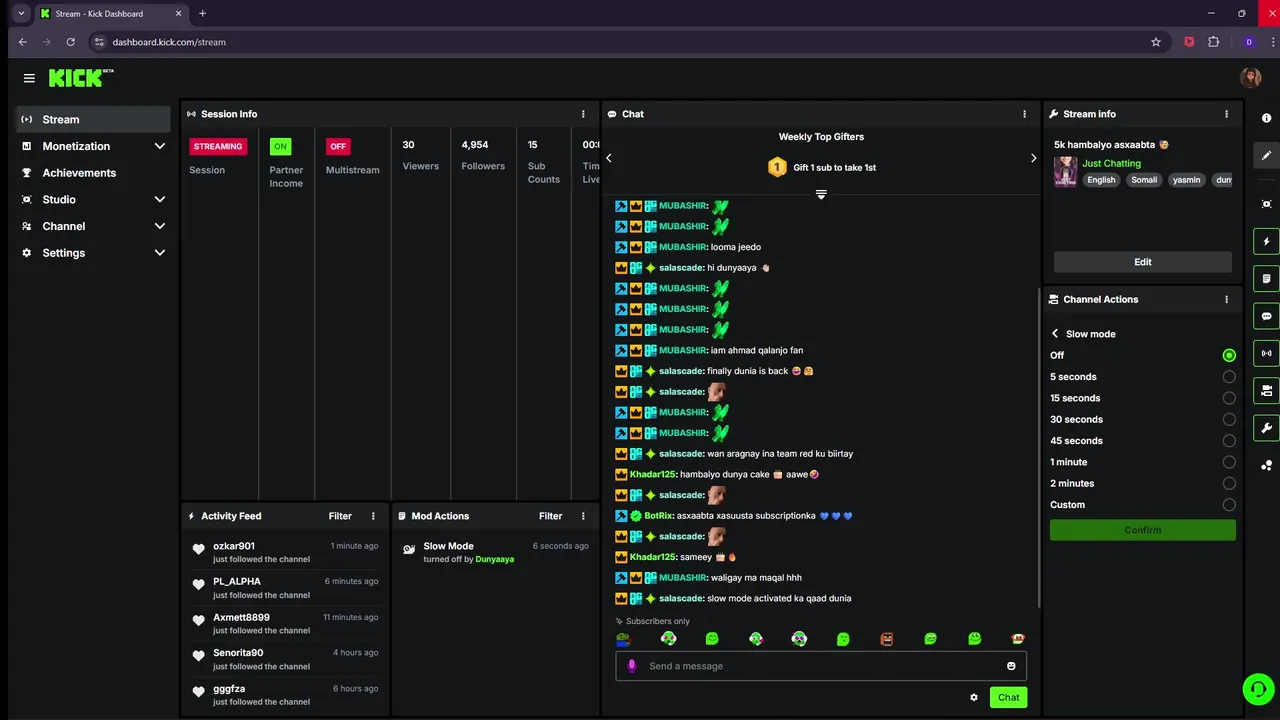
Task: Show next Weekly Top Gifters slide
Action: 1033,158
